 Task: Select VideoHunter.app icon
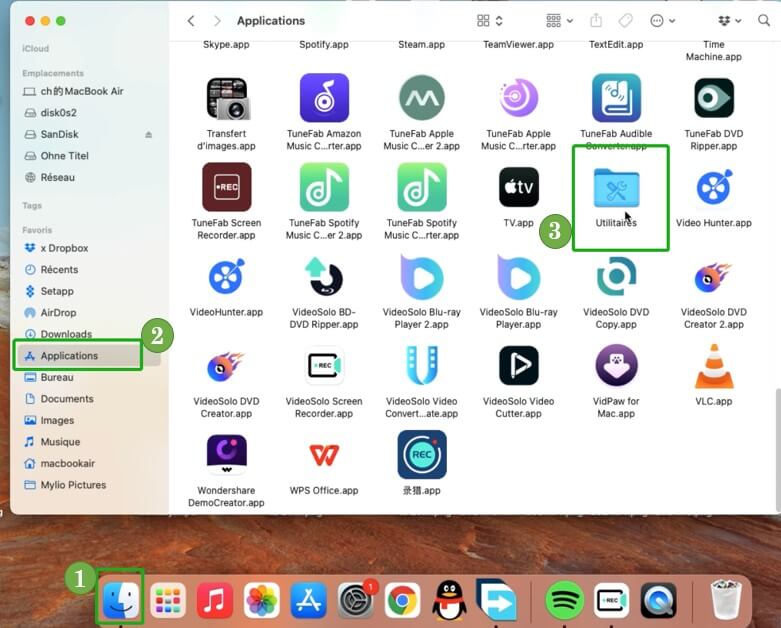point(226,276)
